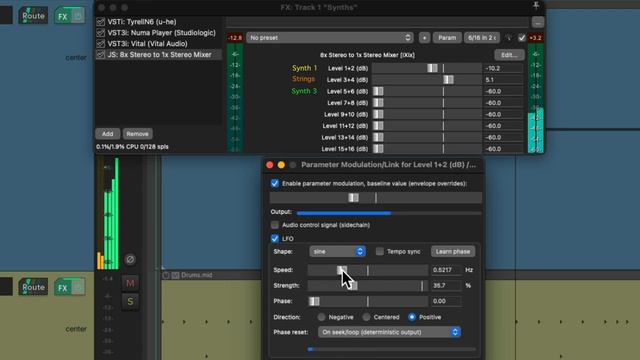The image size is (640, 360).
Task: Toggle Vital FX enable checkbox
Action: (x=100, y=44)
